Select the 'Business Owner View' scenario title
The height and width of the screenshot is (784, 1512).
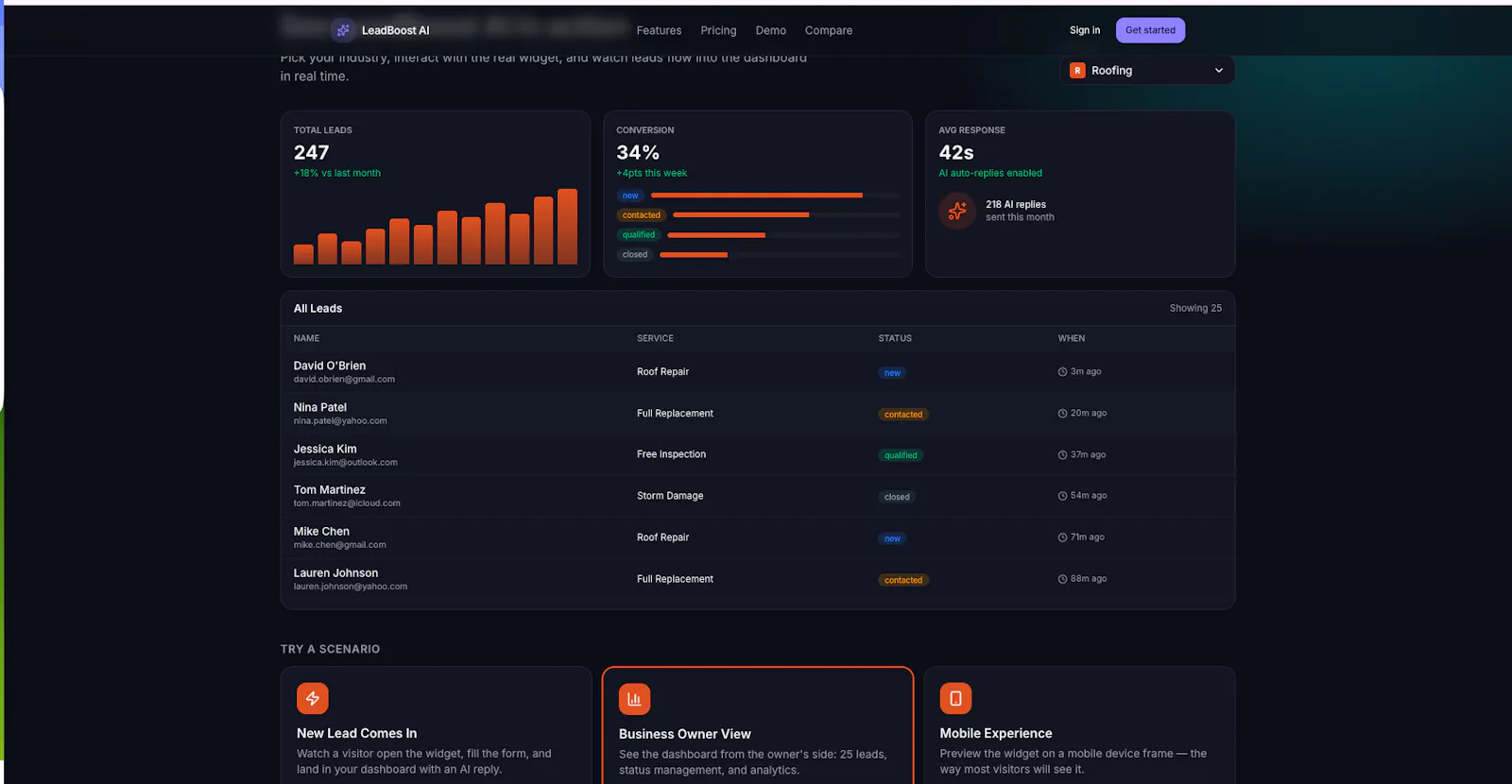[685, 734]
